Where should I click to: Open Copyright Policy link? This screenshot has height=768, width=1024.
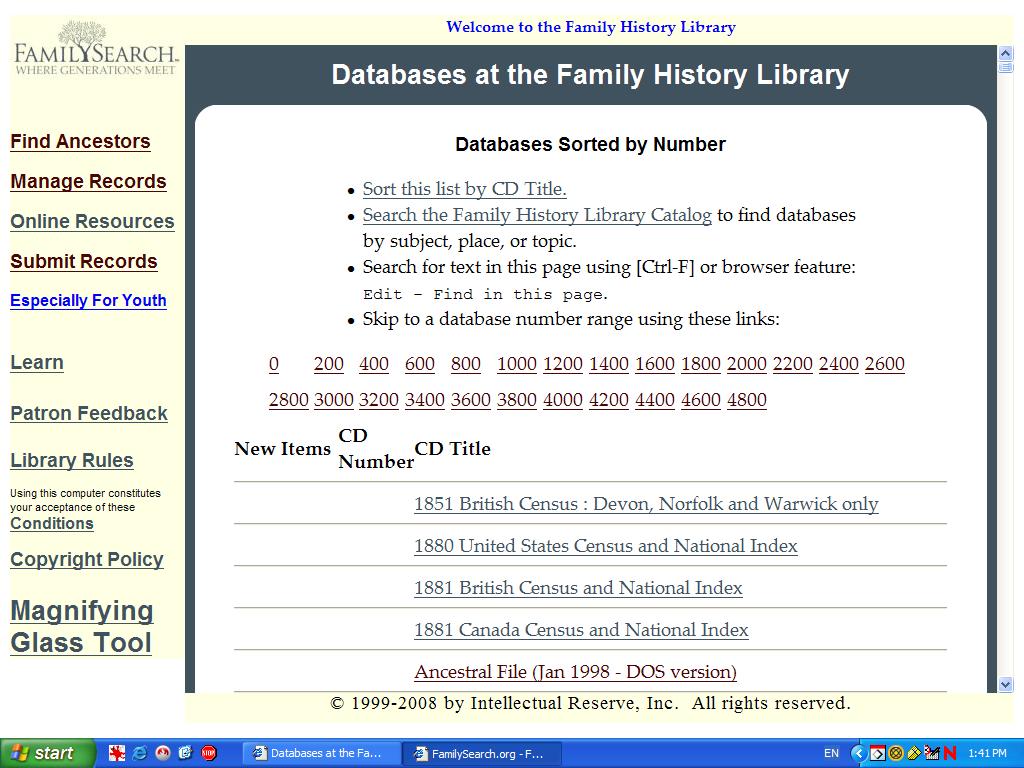coord(87,559)
